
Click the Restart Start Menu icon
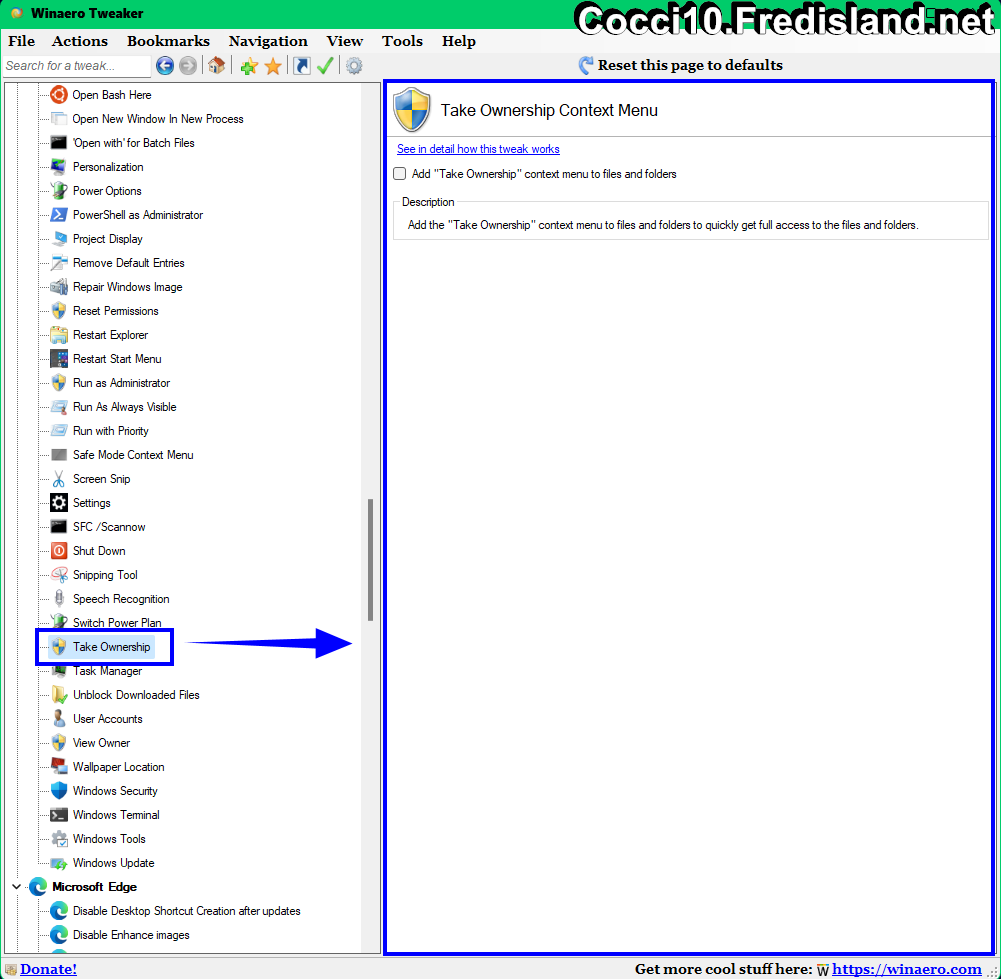click(x=59, y=359)
